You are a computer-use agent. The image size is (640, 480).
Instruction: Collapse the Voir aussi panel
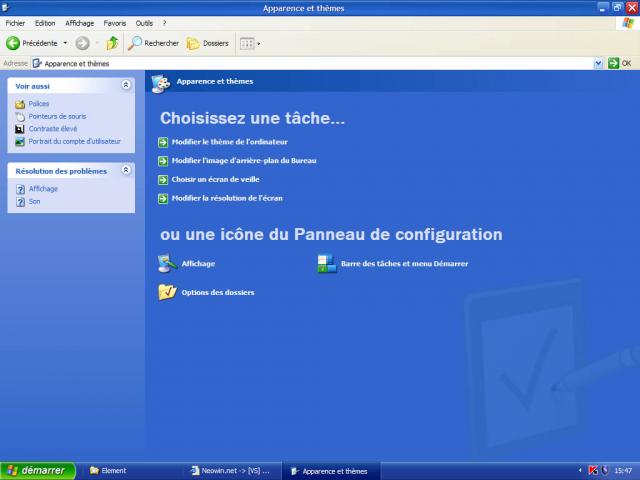pos(126,85)
